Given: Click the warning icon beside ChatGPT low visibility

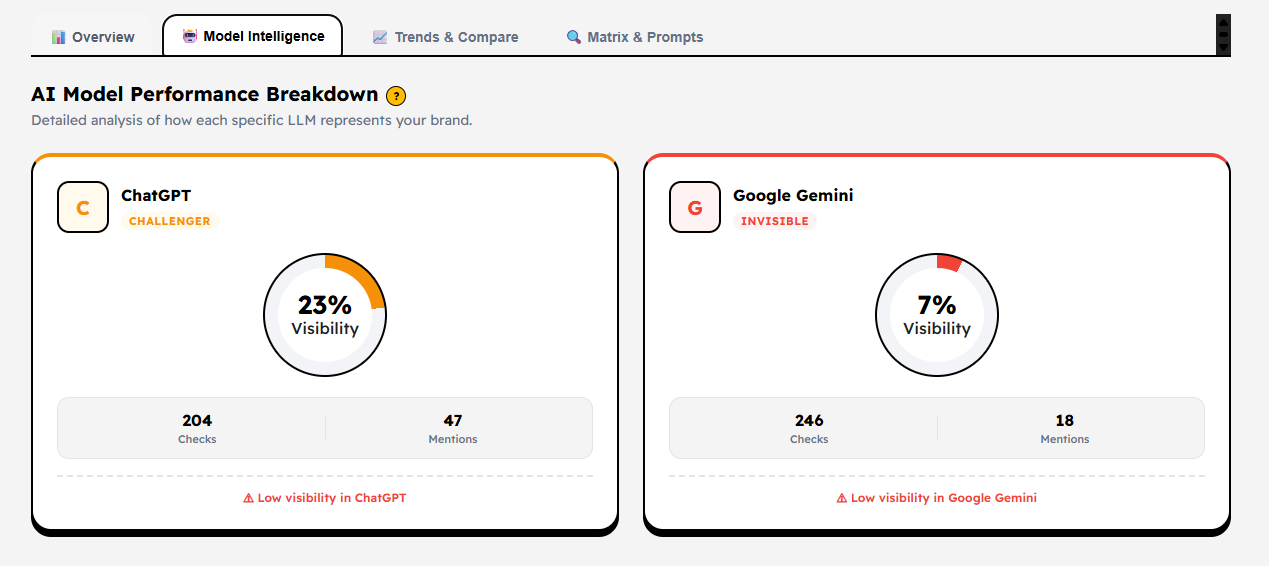Looking at the screenshot, I should point(249,498).
